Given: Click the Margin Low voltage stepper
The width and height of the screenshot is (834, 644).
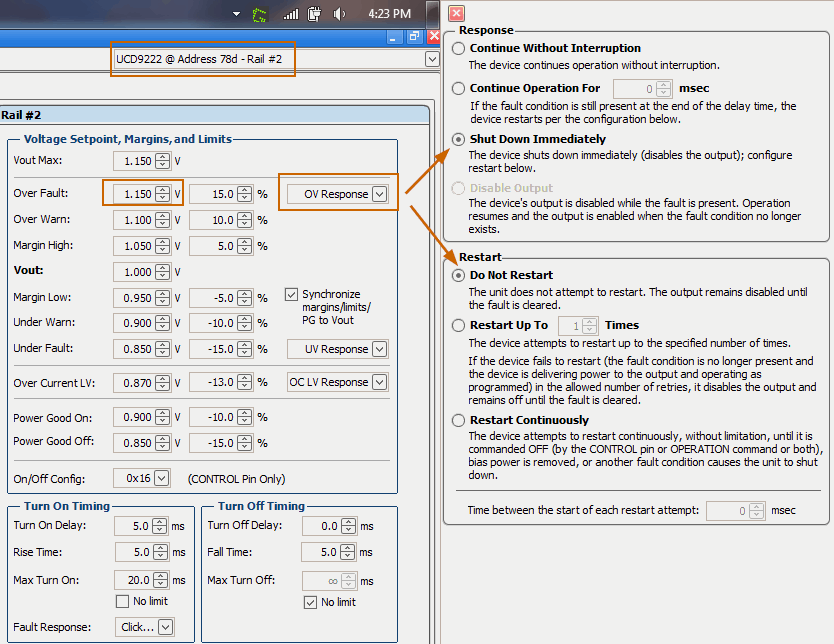Looking at the screenshot, I should click(x=163, y=298).
